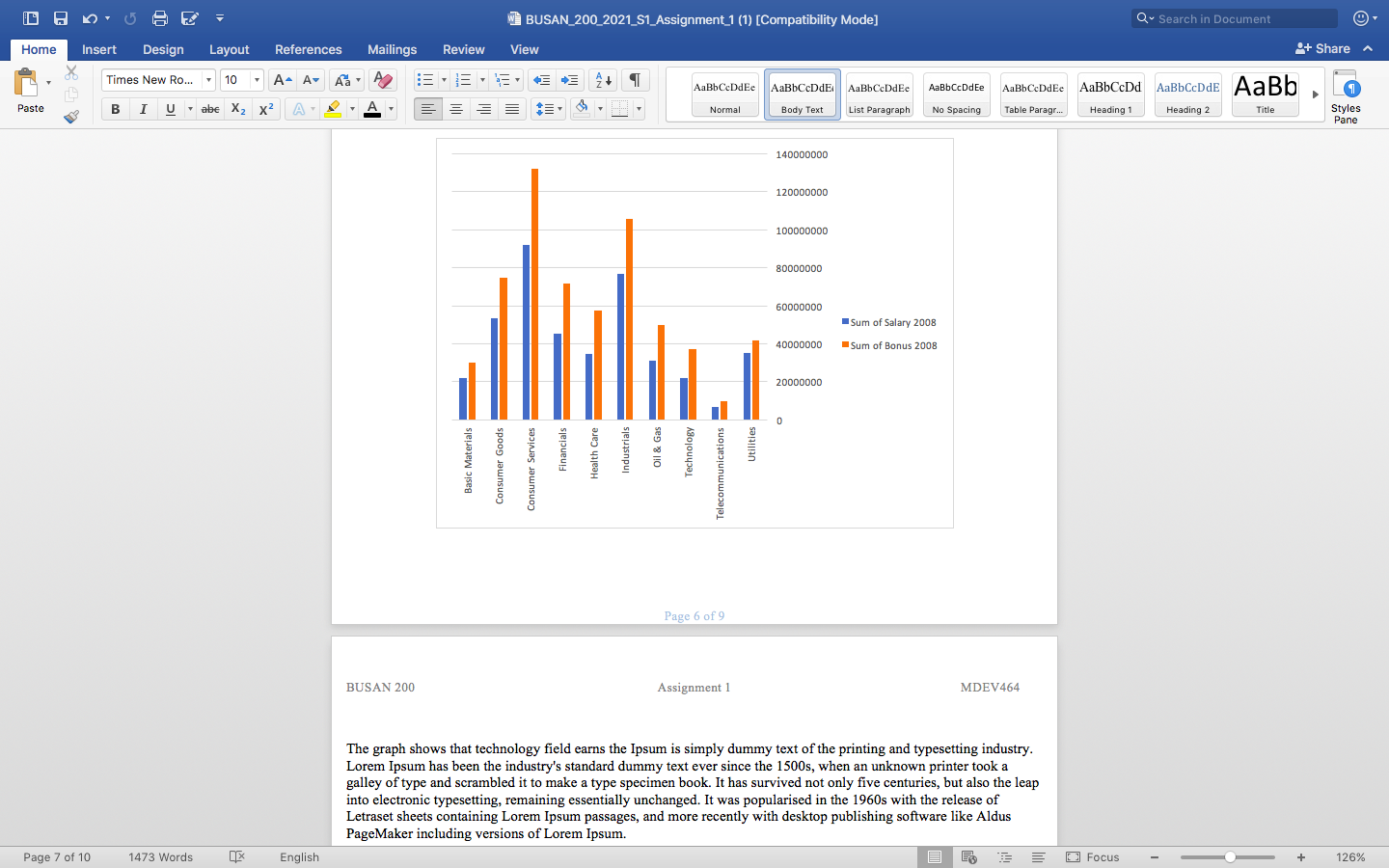
Task: Click the zoom slider handle
Action: [x=1230, y=856]
